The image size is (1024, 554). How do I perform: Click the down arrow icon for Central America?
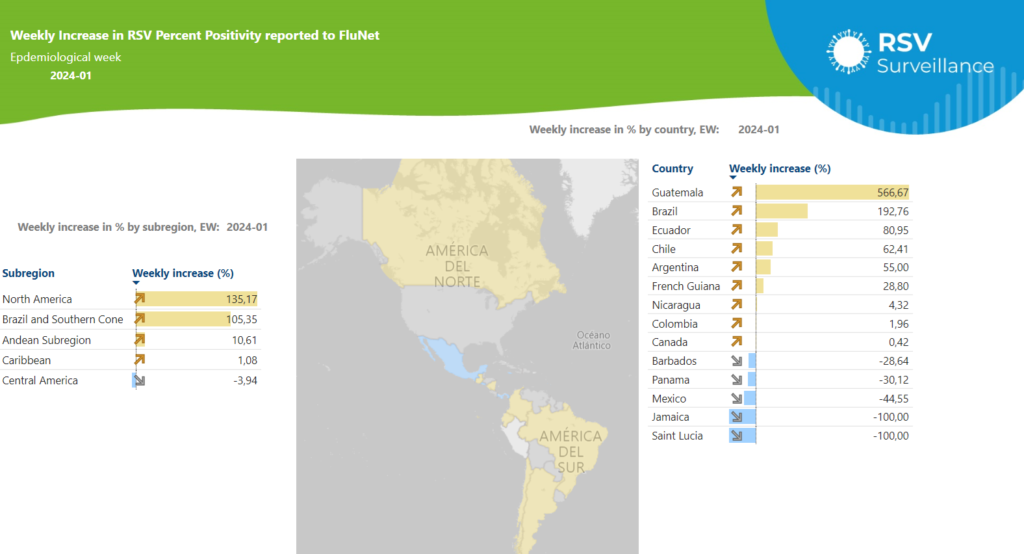pyautogui.click(x=140, y=380)
